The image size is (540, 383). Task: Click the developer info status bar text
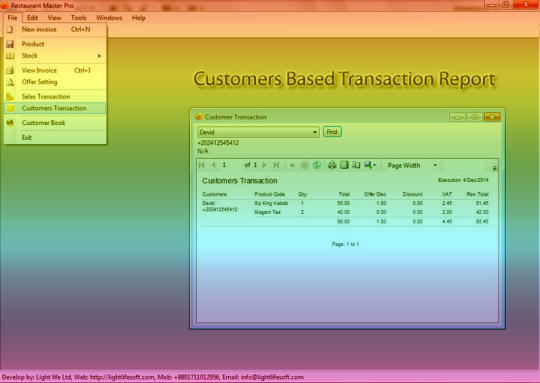[x=153, y=377]
